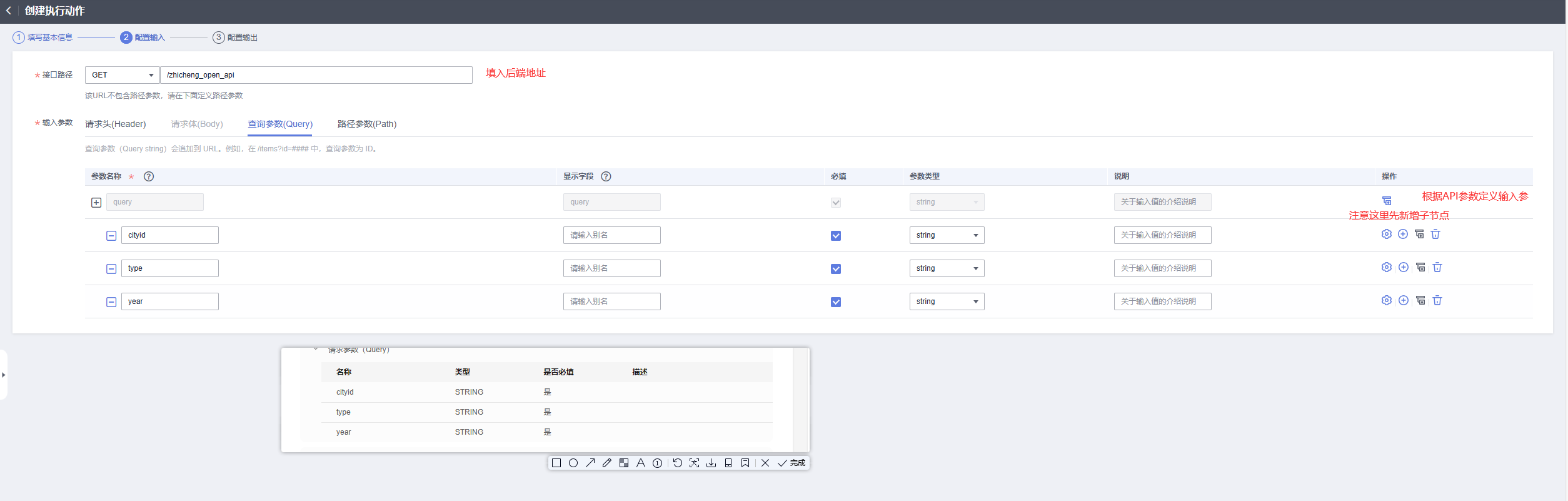Click the cityid parameter name field
Viewport: 1568px width, 501px height.
coord(170,235)
